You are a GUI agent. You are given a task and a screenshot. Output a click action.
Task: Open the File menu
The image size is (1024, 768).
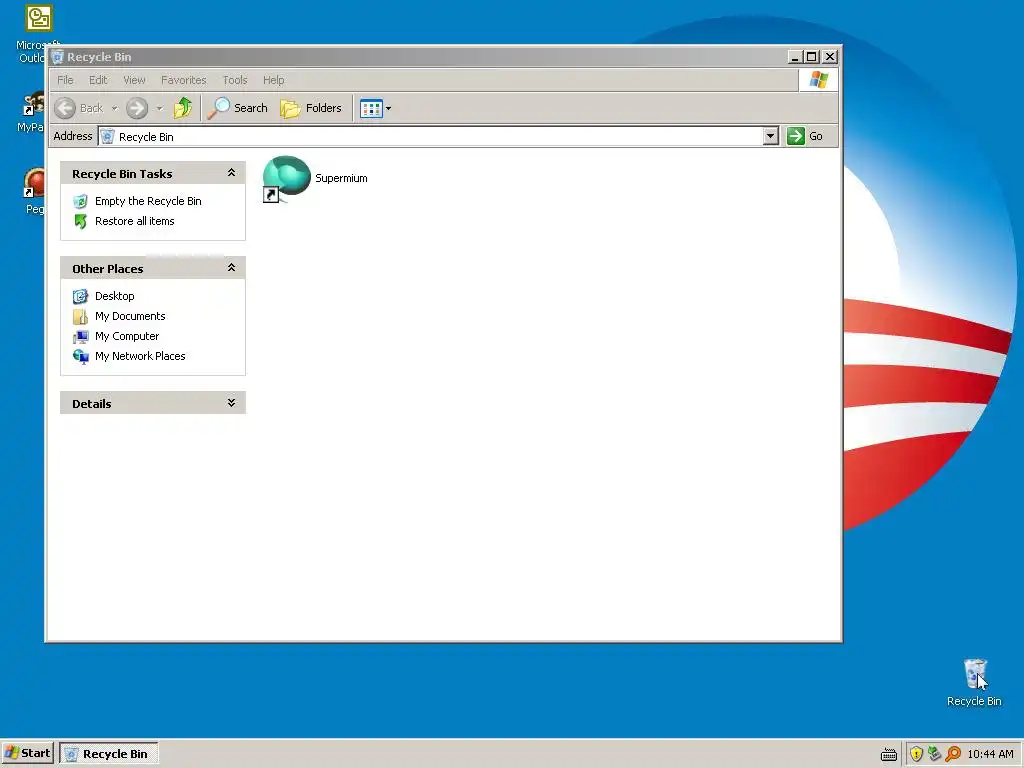coord(65,80)
